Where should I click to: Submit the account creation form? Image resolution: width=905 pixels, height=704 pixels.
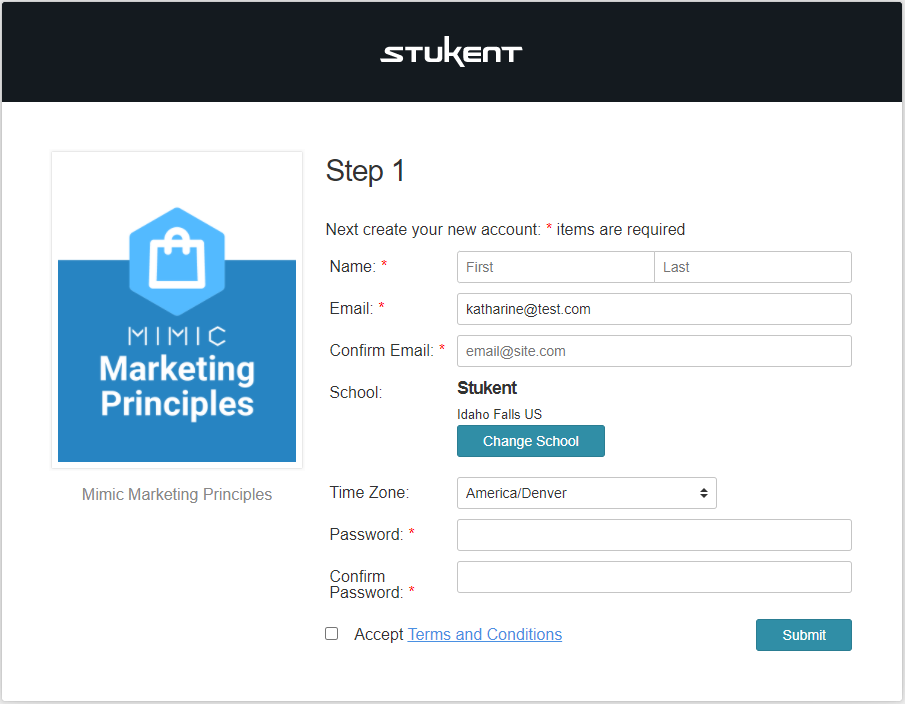click(803, 635)
